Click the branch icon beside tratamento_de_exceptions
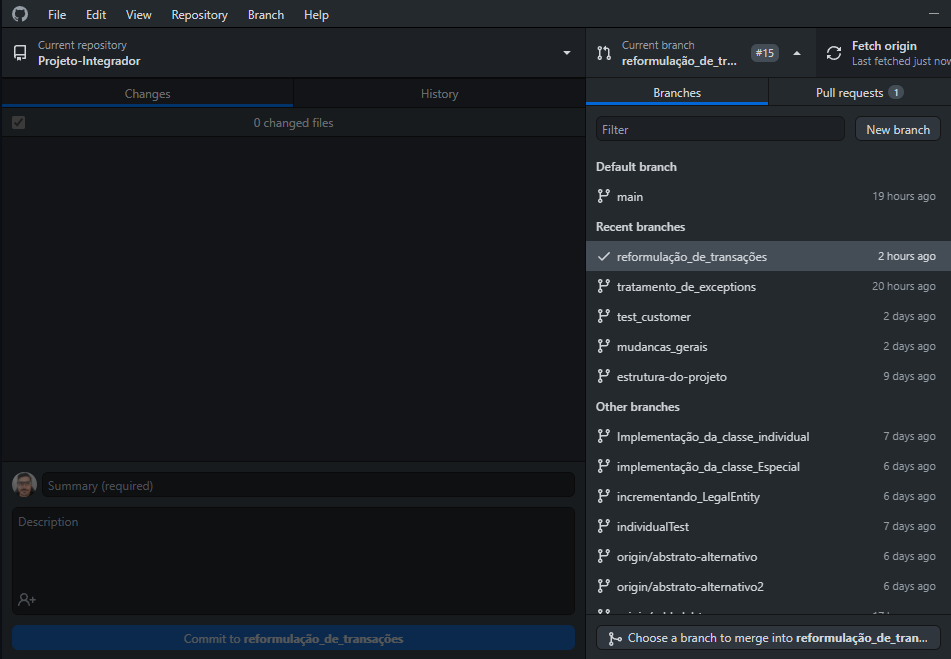 [x=604, y=285]
